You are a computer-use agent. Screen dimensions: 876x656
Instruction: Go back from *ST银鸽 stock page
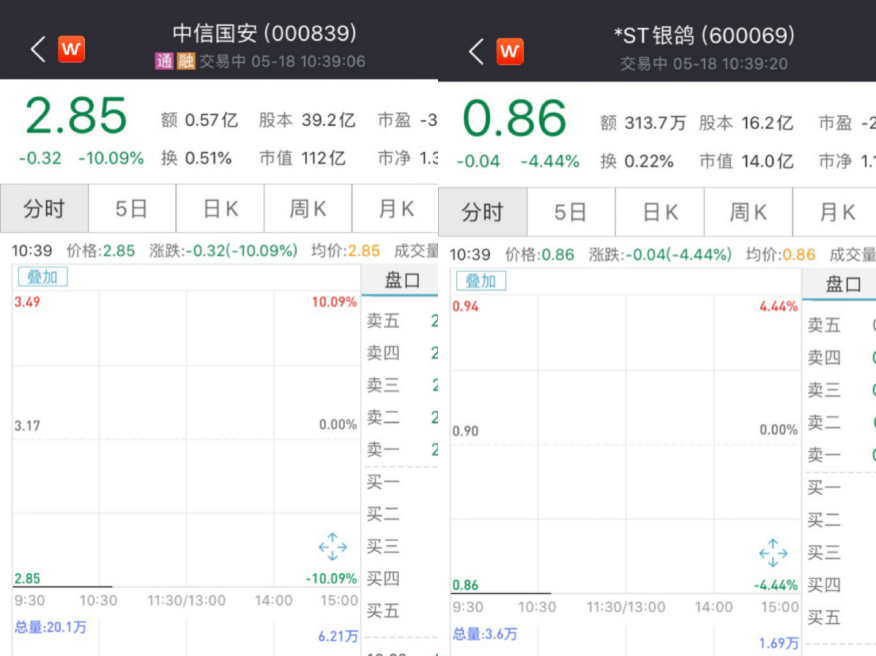pos(476,51)
